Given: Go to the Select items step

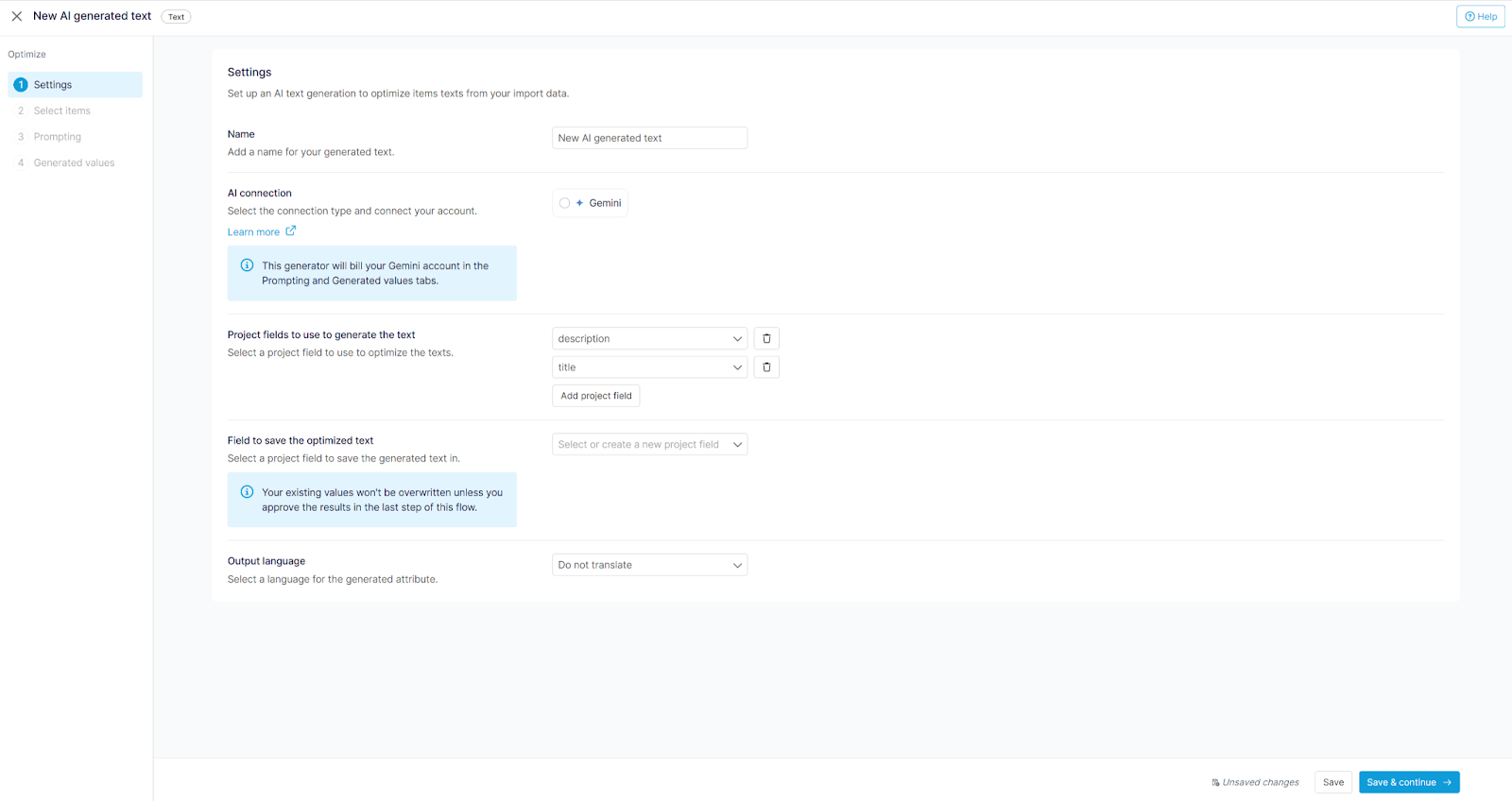Looking at the screenshot, I should pyautogui.click(x=62, y=111).
